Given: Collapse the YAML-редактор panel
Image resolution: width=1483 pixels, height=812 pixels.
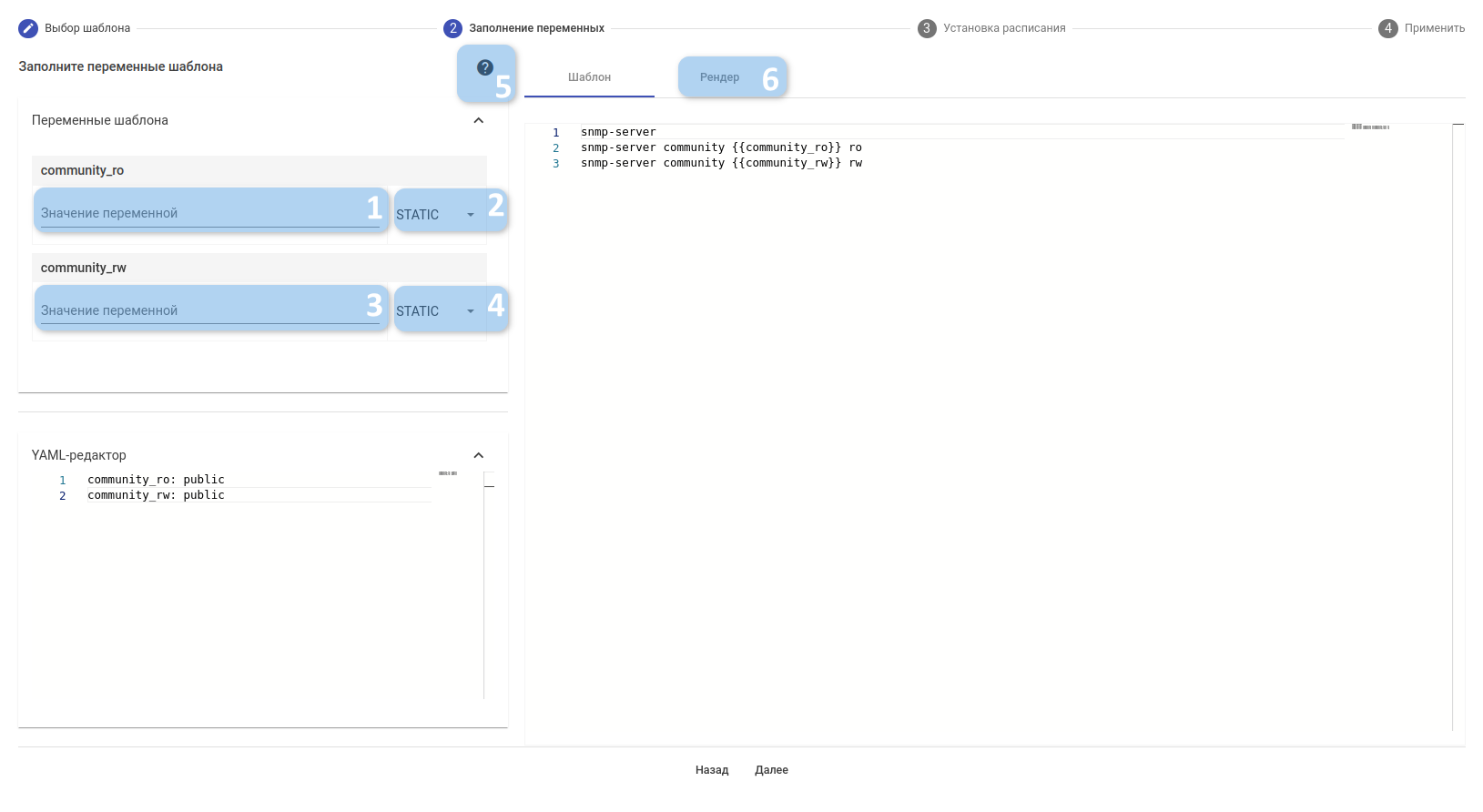Looking at the screenshot, I should (479, 455).
